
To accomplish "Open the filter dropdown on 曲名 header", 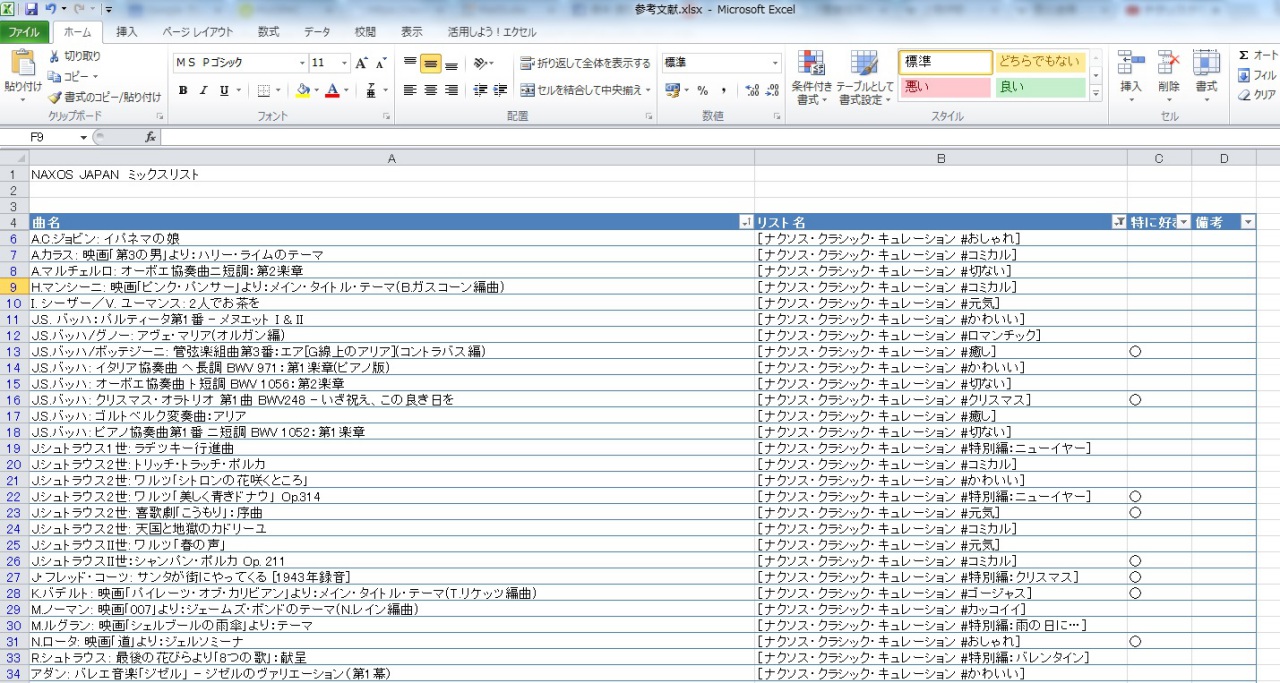I will (x=745, y=222).
